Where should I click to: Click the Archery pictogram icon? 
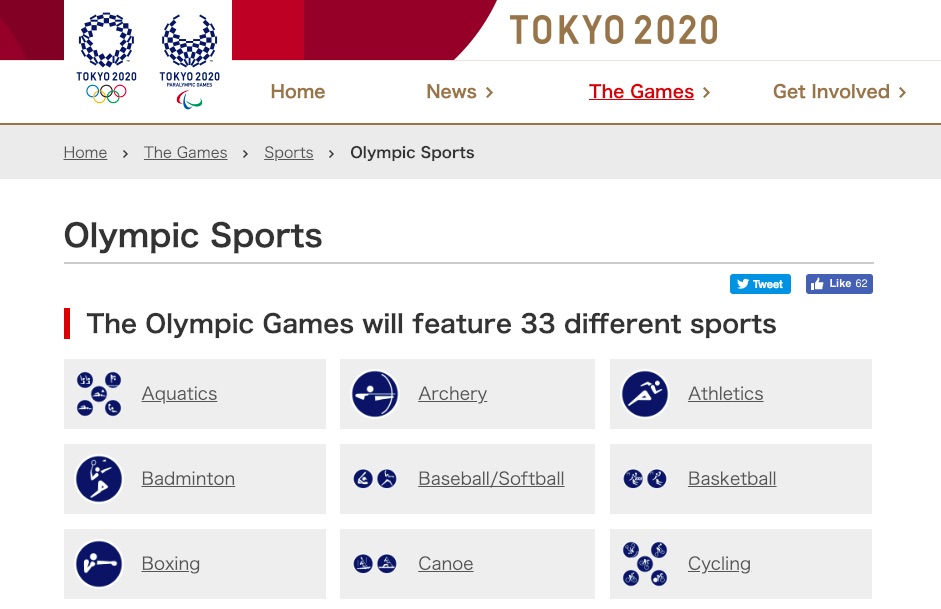pos(375,394)
